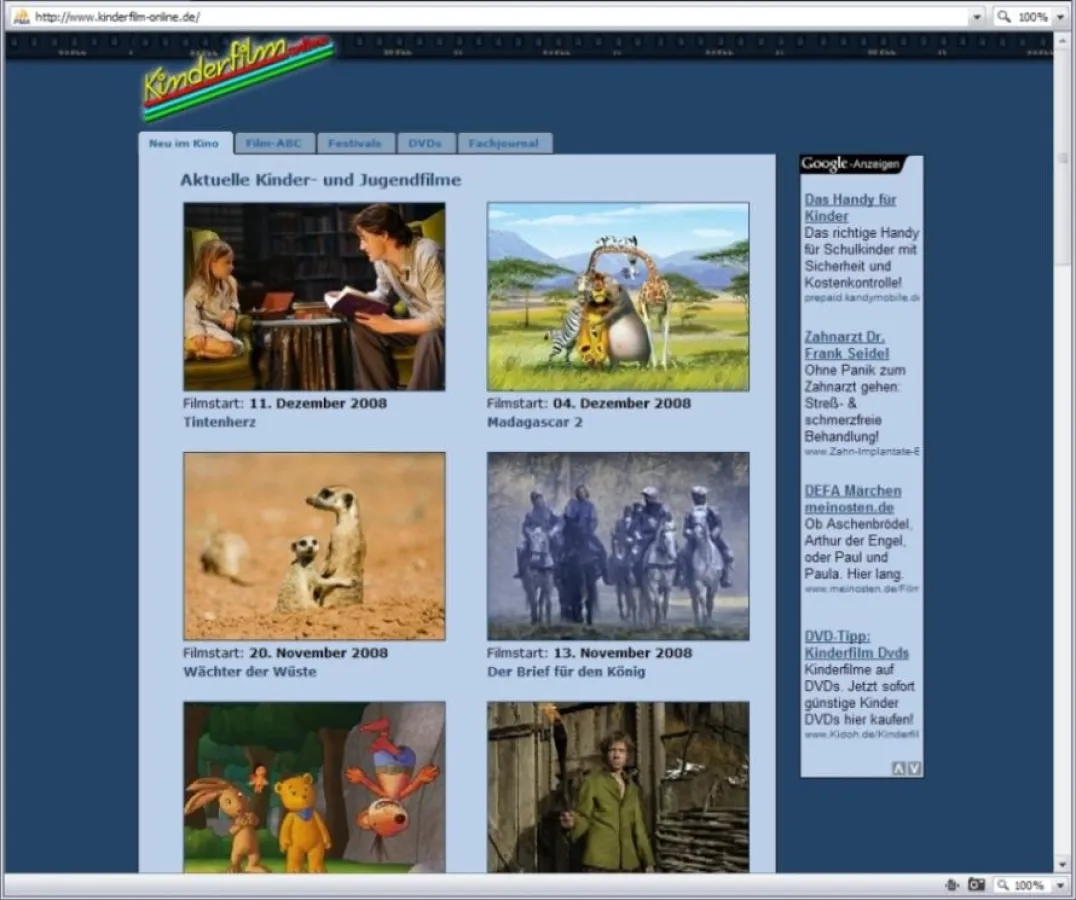1076x900 pixels.
Task: Show next Google ads with down arrow
Action: tap(914, 768)
